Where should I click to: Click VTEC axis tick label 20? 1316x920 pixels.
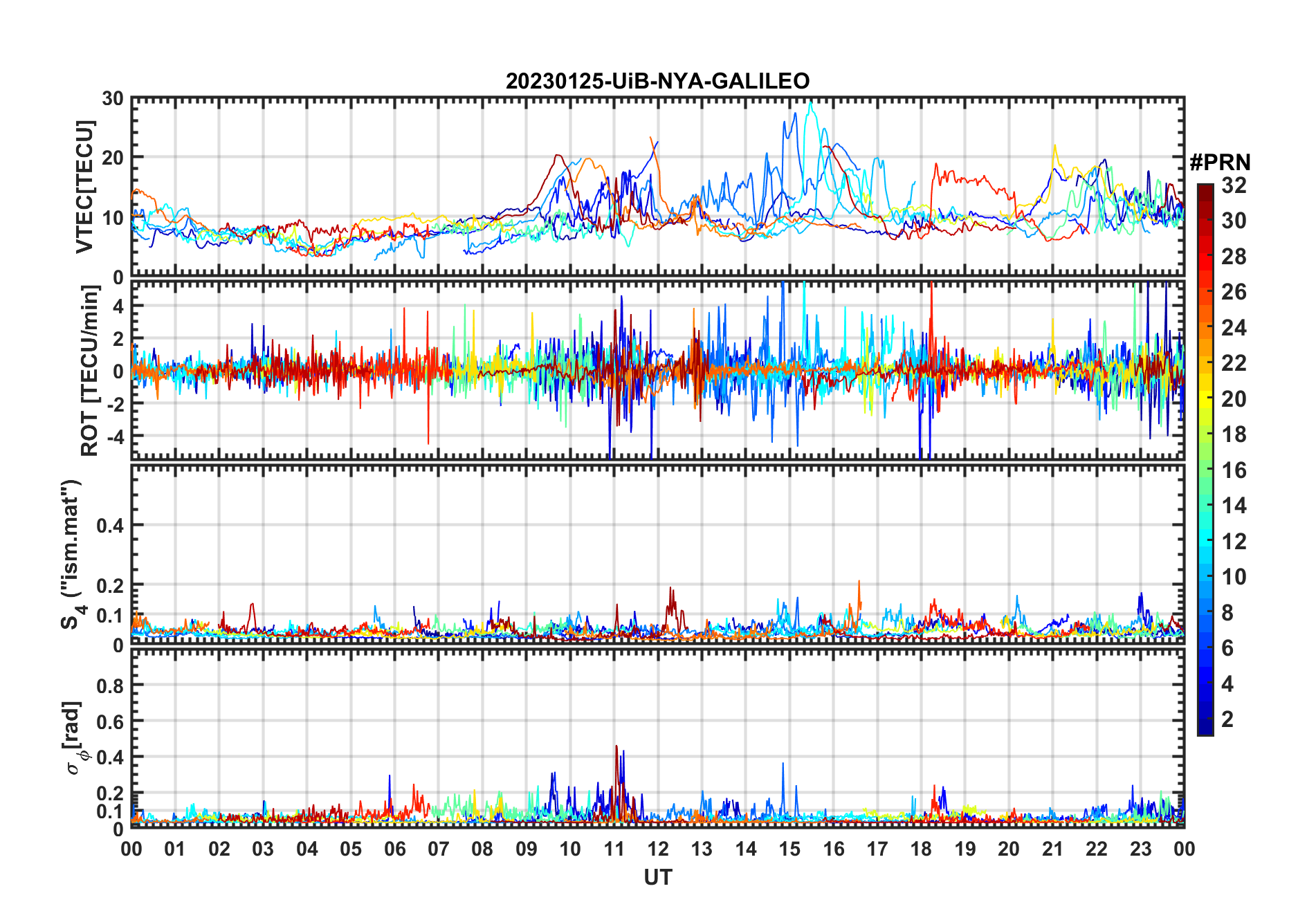coord(113,158)
